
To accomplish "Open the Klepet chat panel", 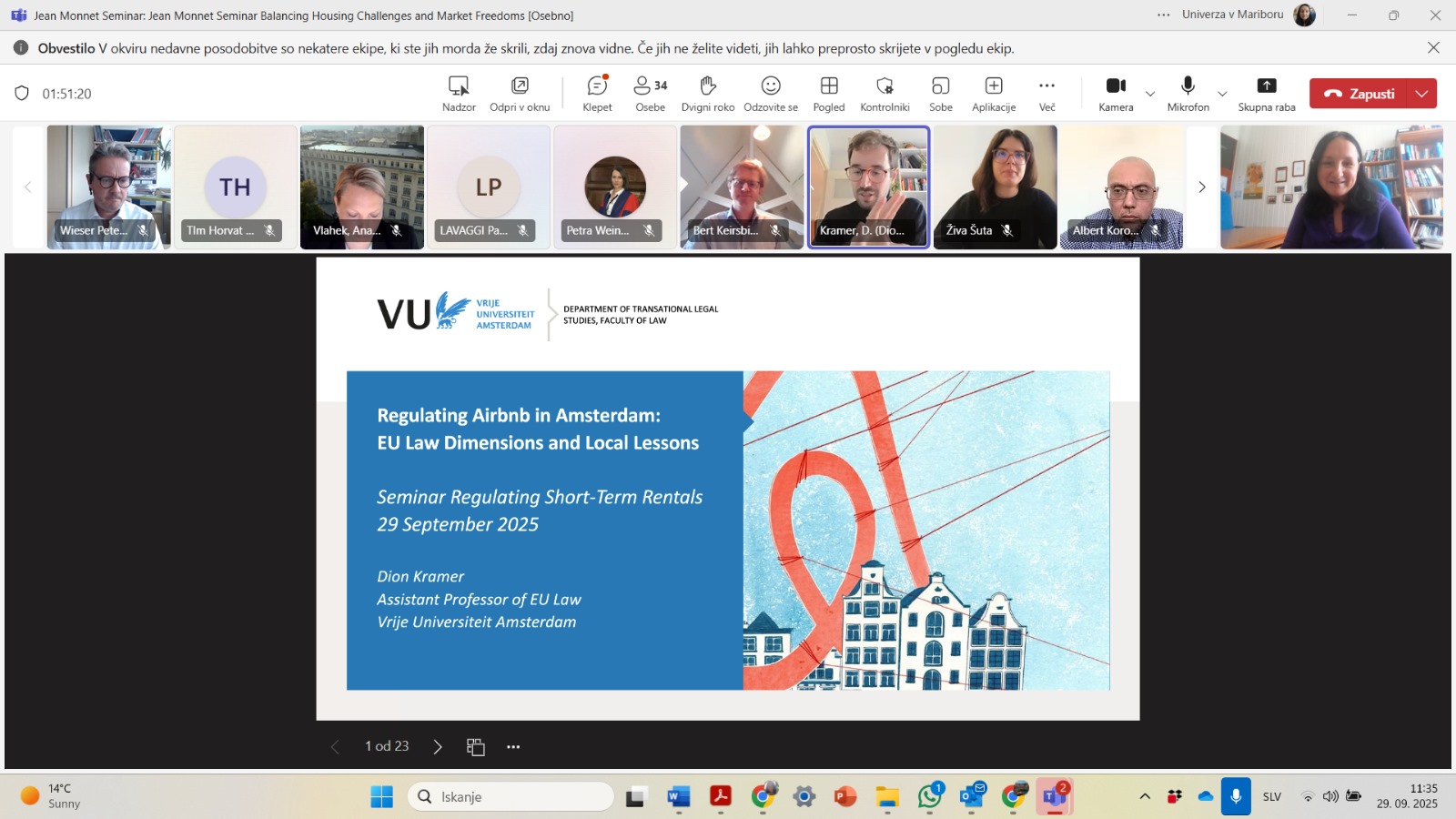I will coord(597,94).
